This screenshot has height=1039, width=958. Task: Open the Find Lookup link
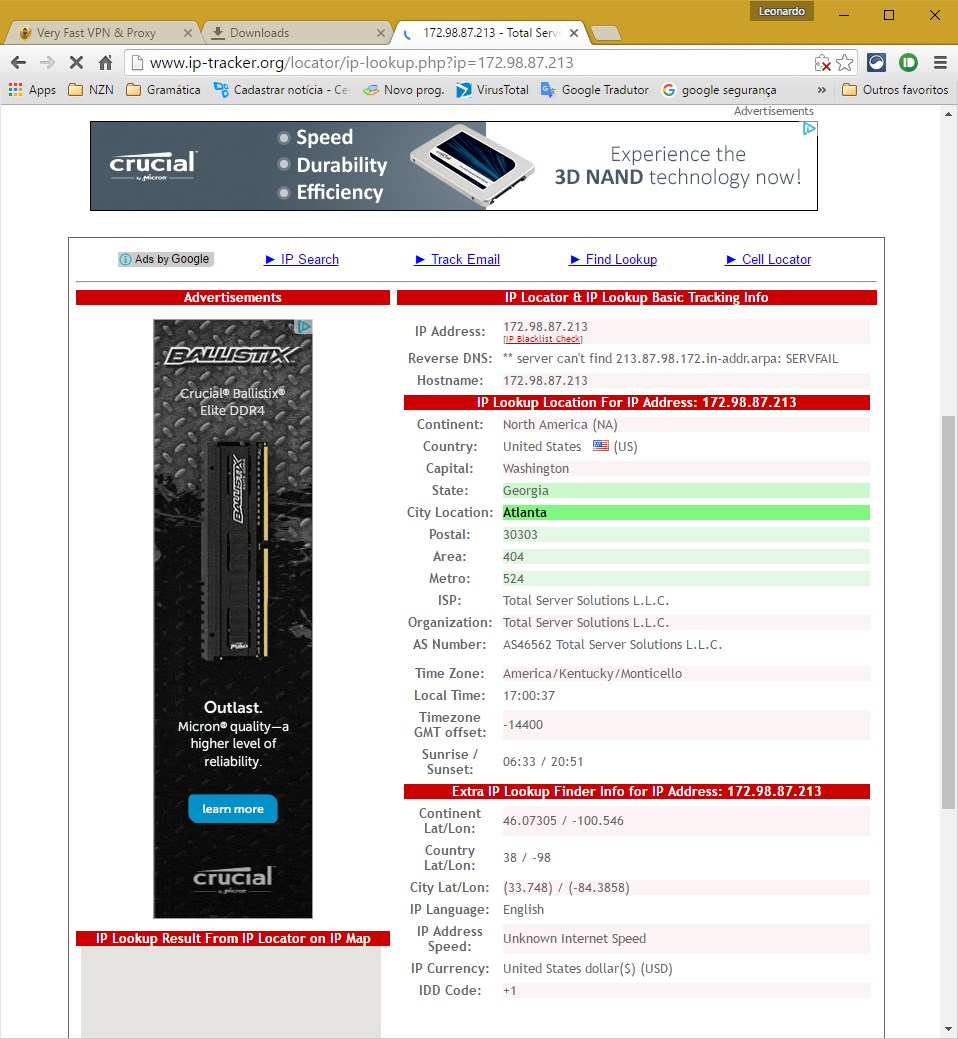(x=613, y=259)
